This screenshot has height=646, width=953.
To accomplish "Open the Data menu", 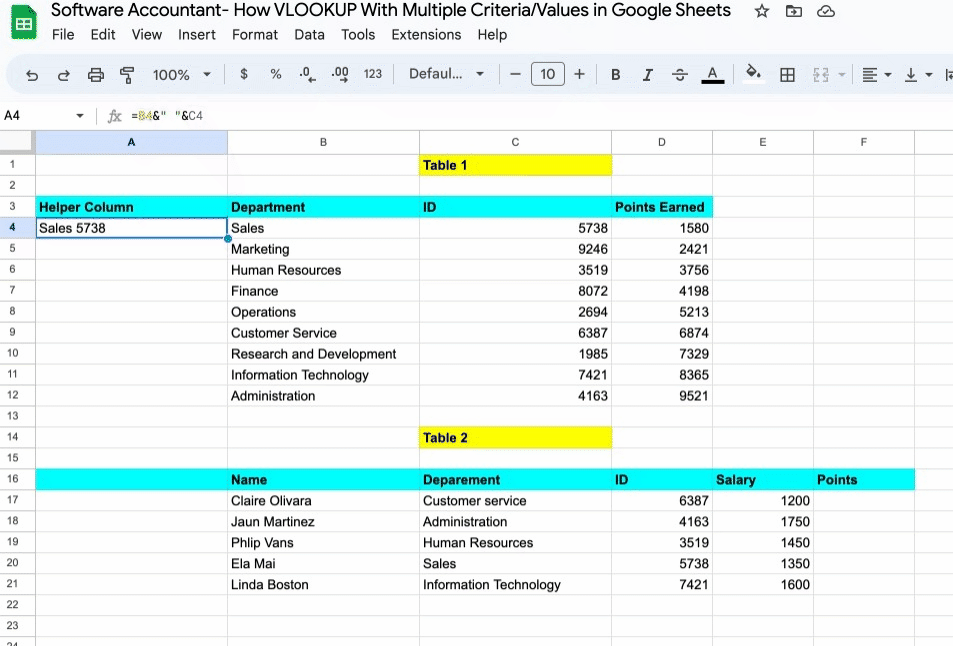I will [x=309, y=35].
